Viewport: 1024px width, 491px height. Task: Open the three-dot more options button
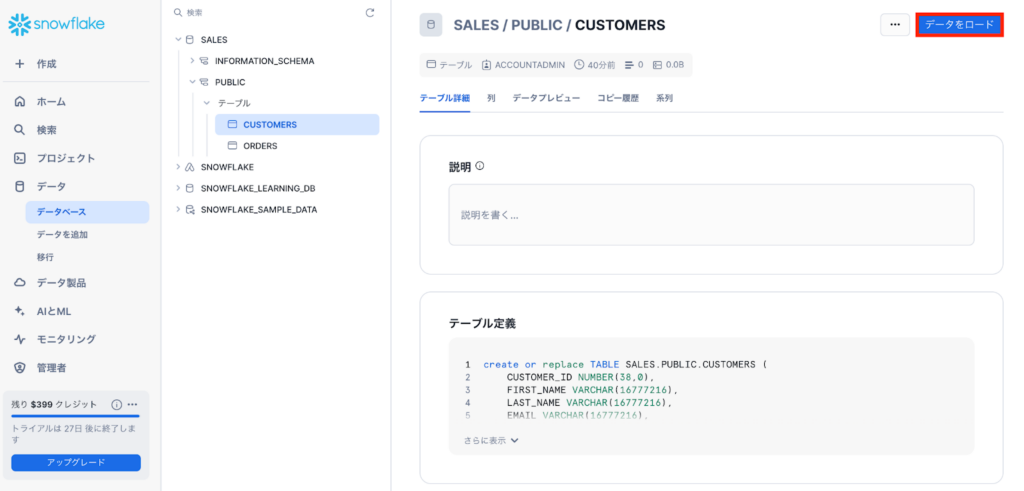[894, 25]
